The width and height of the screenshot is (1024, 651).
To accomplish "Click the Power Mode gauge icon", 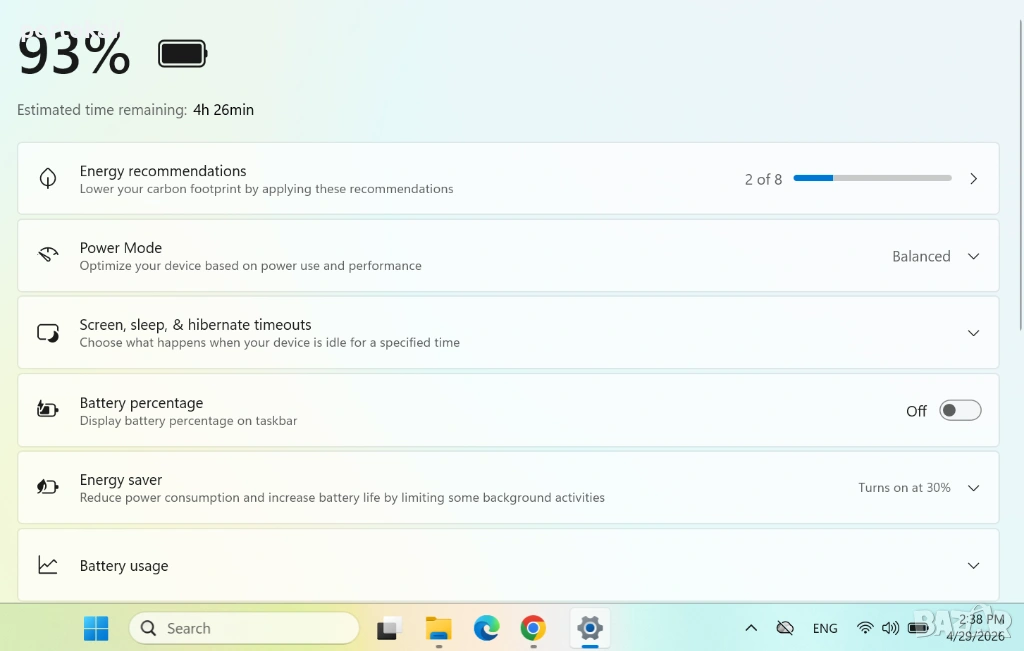I will tap(48, 255).
